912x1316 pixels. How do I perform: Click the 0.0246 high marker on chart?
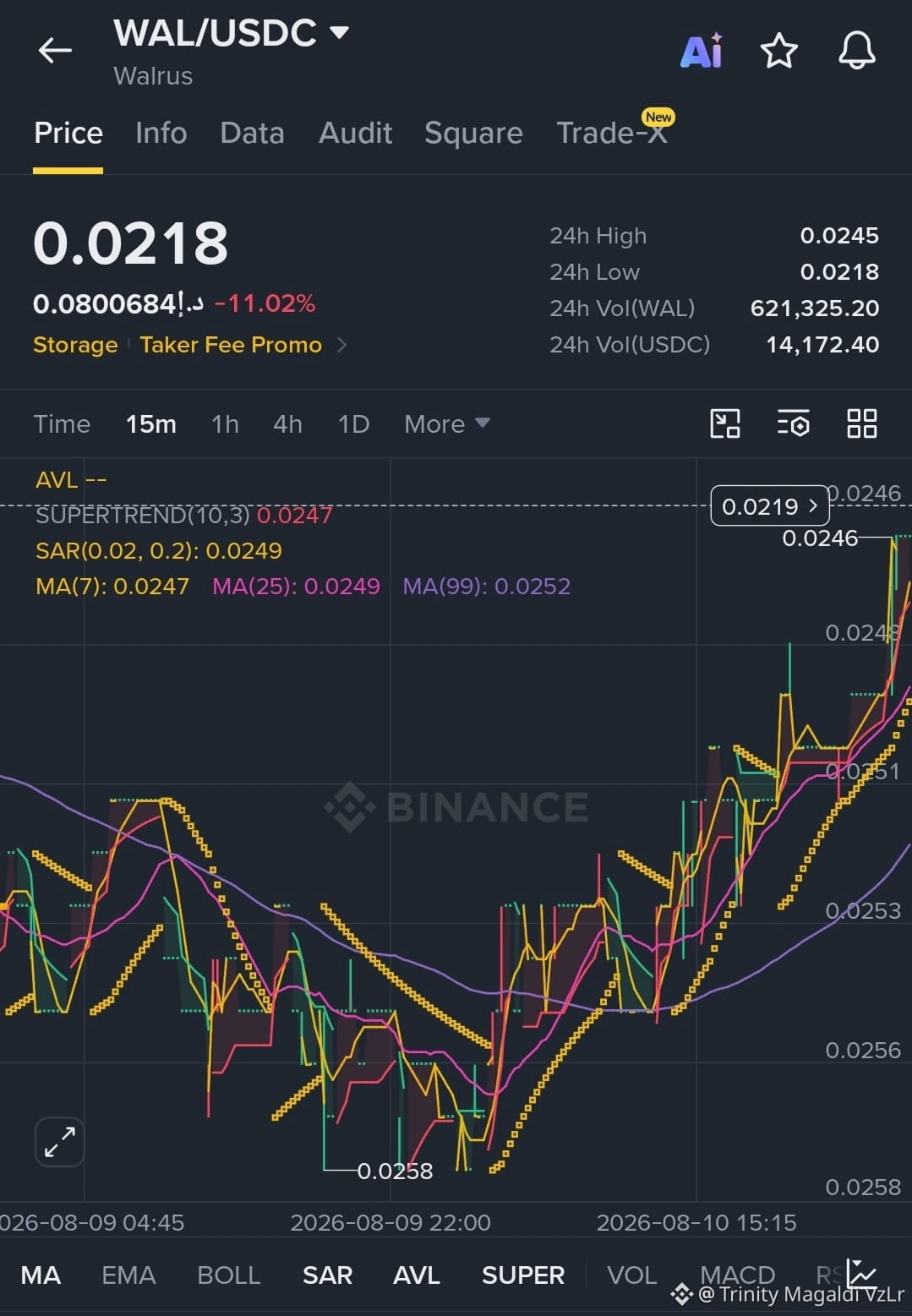tap(820, 538)
